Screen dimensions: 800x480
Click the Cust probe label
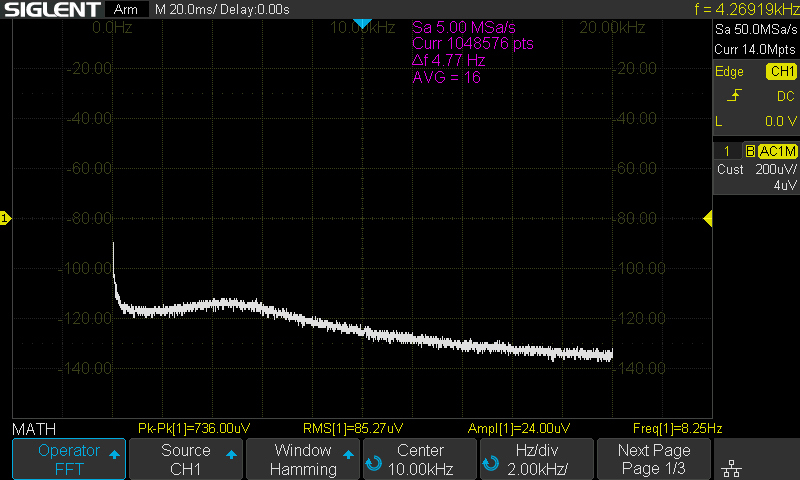[x=730, y=169]
